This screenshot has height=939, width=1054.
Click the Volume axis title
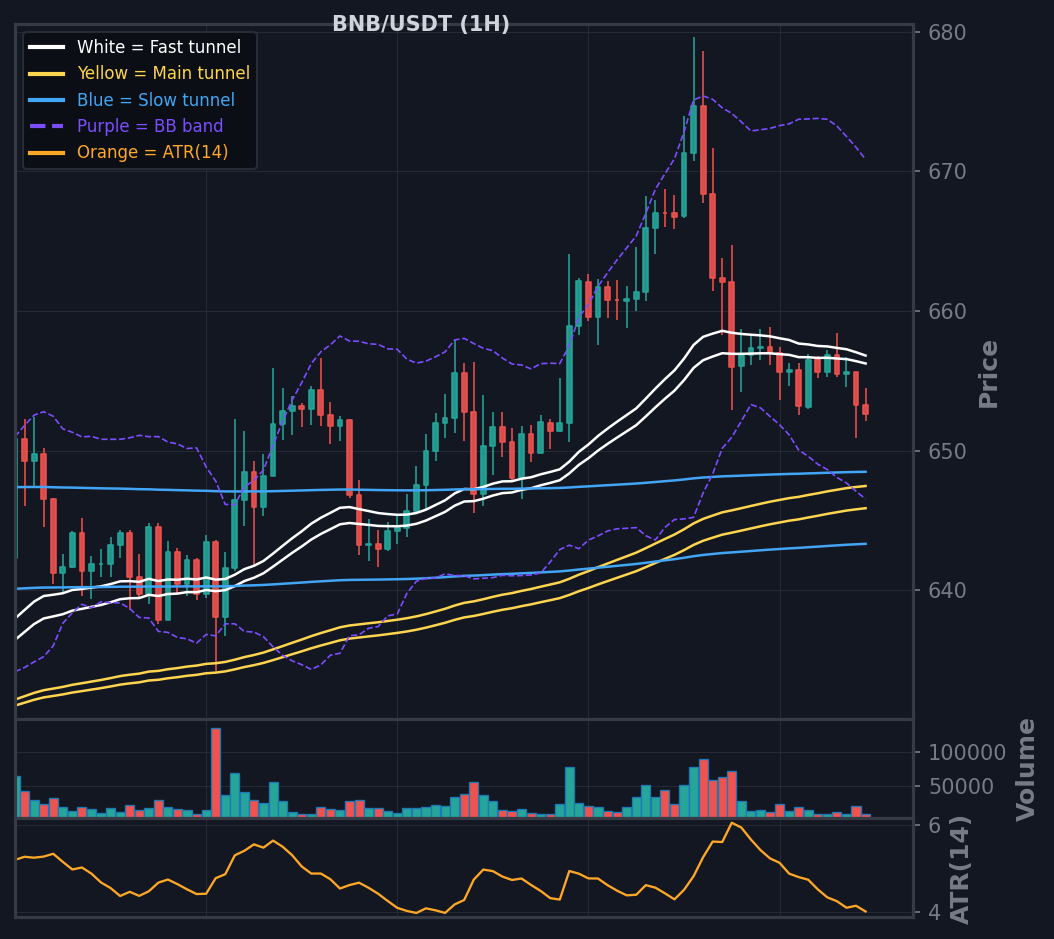click(x=1026, y=770)
